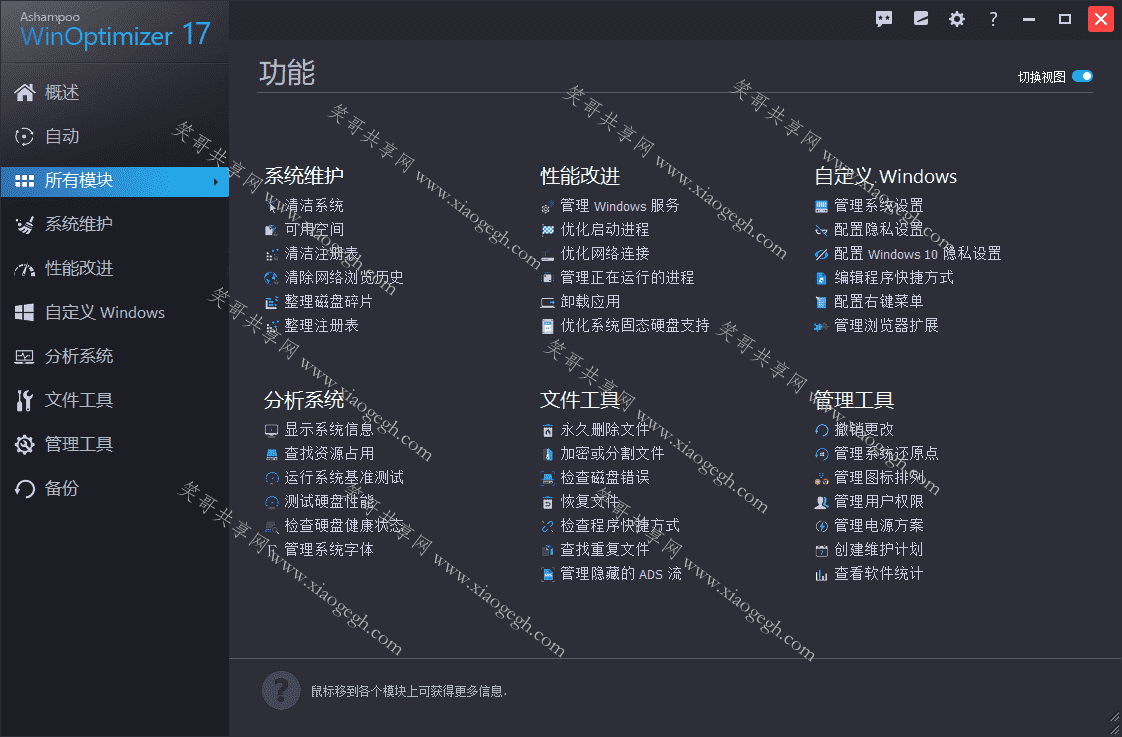Click the 卸载应用 icon
Image resolution: width=1122 pixels, height=737 pixels.
tap(547, 303)
